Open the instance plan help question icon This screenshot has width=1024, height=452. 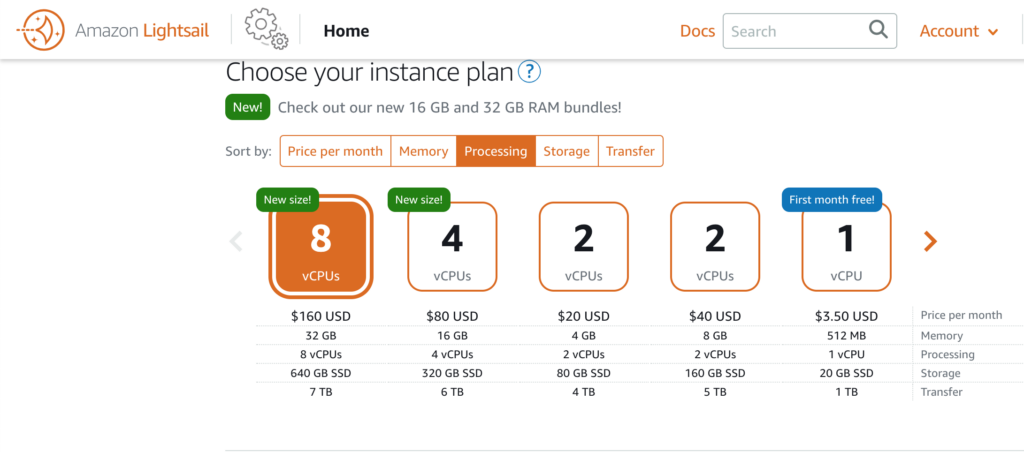click(530, 71)
